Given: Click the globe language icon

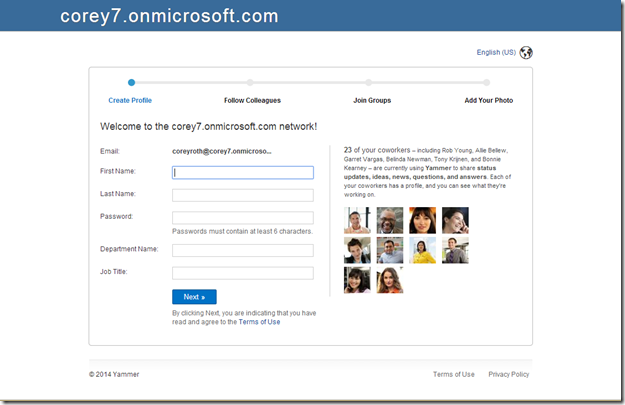Looking at the screenshot, I should 526,53.
